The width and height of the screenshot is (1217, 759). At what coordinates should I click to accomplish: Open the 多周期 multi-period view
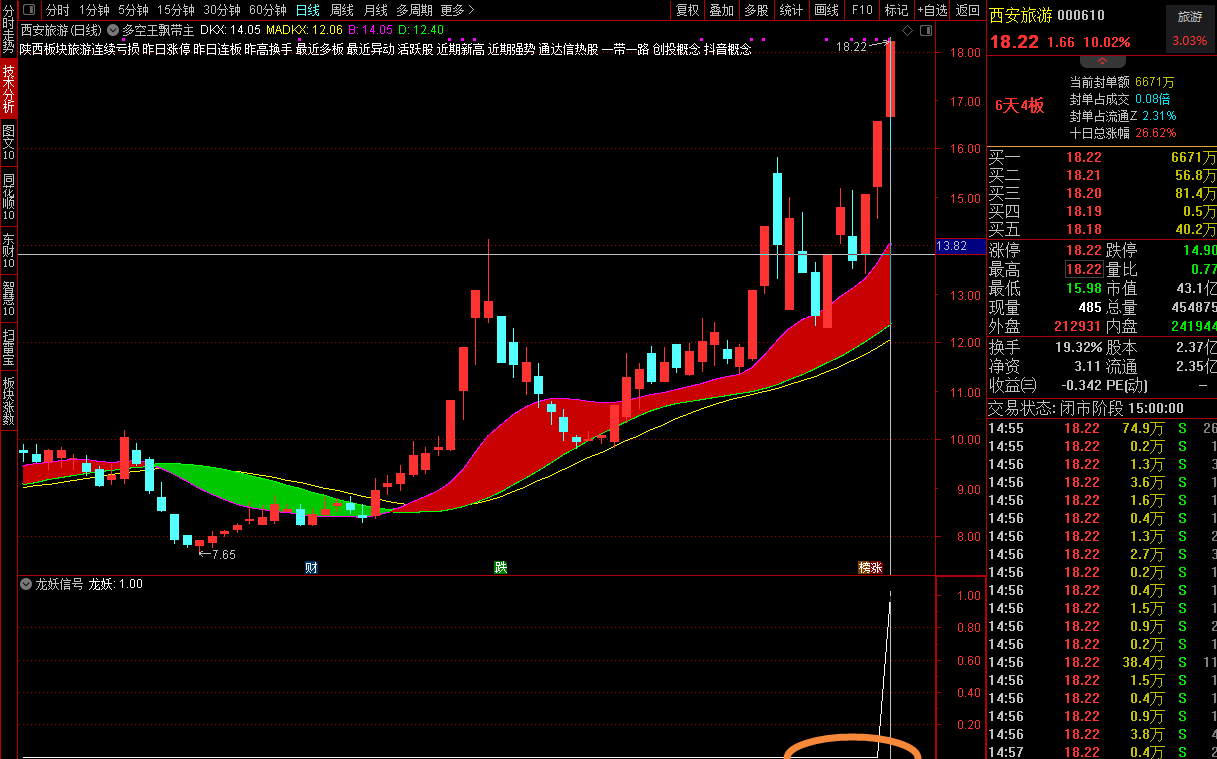pos(414,10)
